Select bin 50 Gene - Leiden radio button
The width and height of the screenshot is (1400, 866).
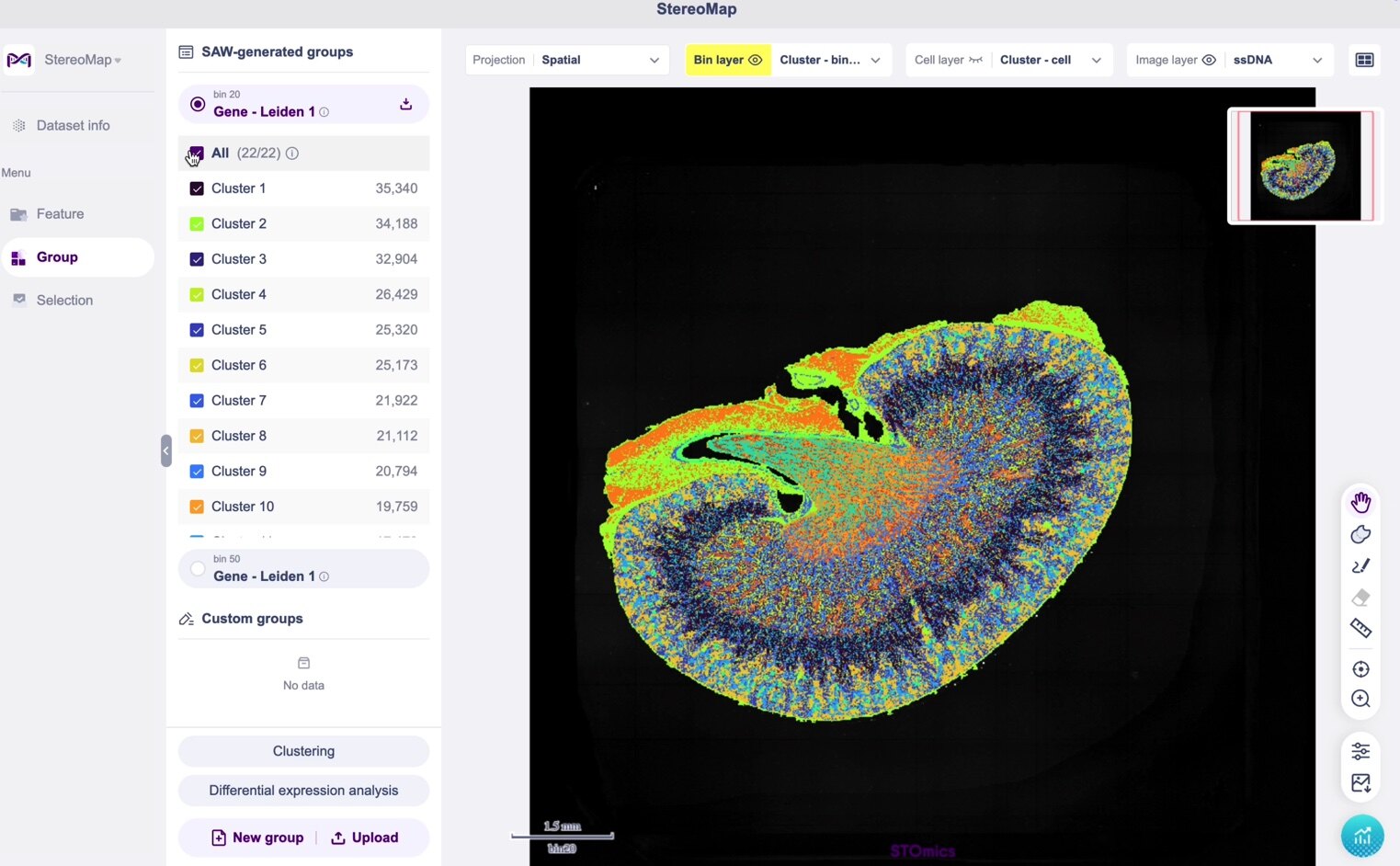point(198,569)
